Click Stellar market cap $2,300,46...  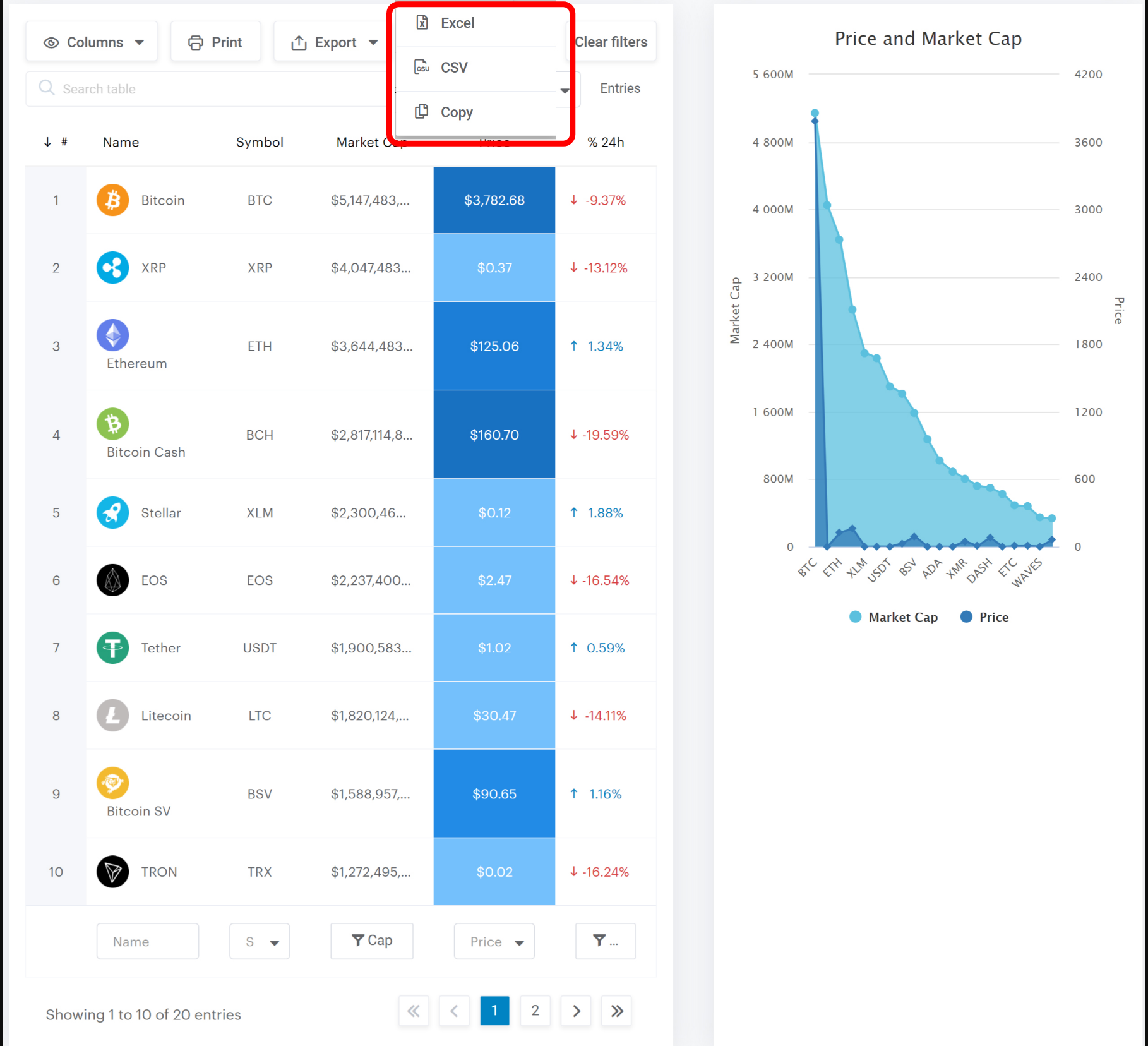[369, 512]
